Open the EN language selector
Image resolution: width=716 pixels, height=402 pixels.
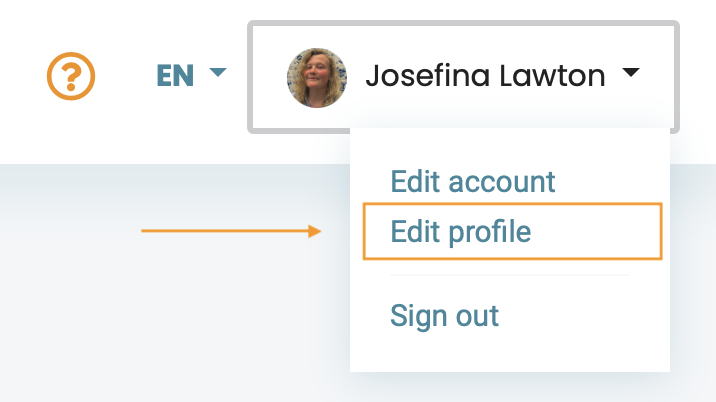pos(191,75)
